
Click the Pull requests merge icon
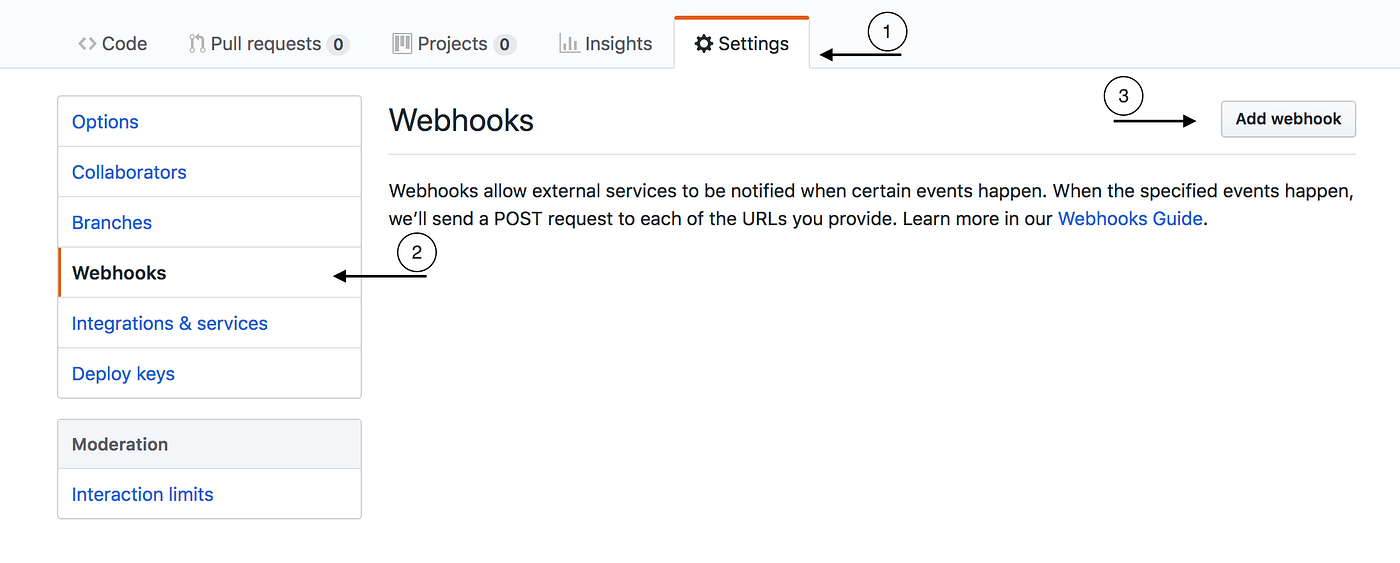coord(197,44)
